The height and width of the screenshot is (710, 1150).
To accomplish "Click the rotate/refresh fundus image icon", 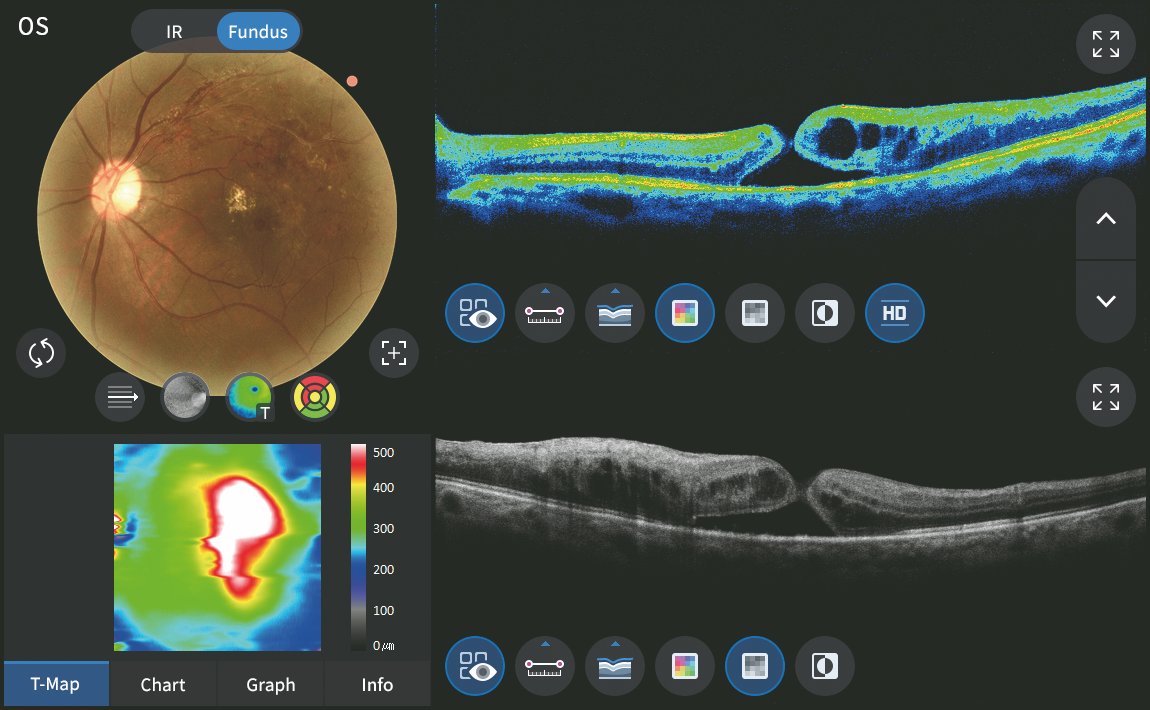I will tap(41, 353).
